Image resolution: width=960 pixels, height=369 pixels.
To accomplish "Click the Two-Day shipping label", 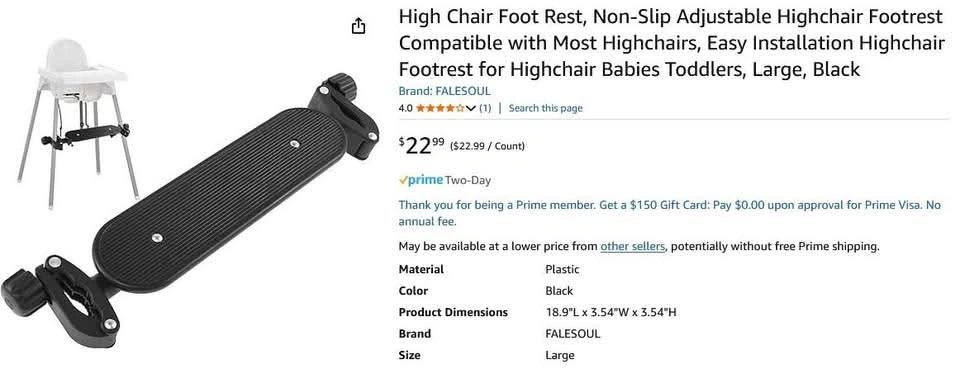I will point(468,181).
